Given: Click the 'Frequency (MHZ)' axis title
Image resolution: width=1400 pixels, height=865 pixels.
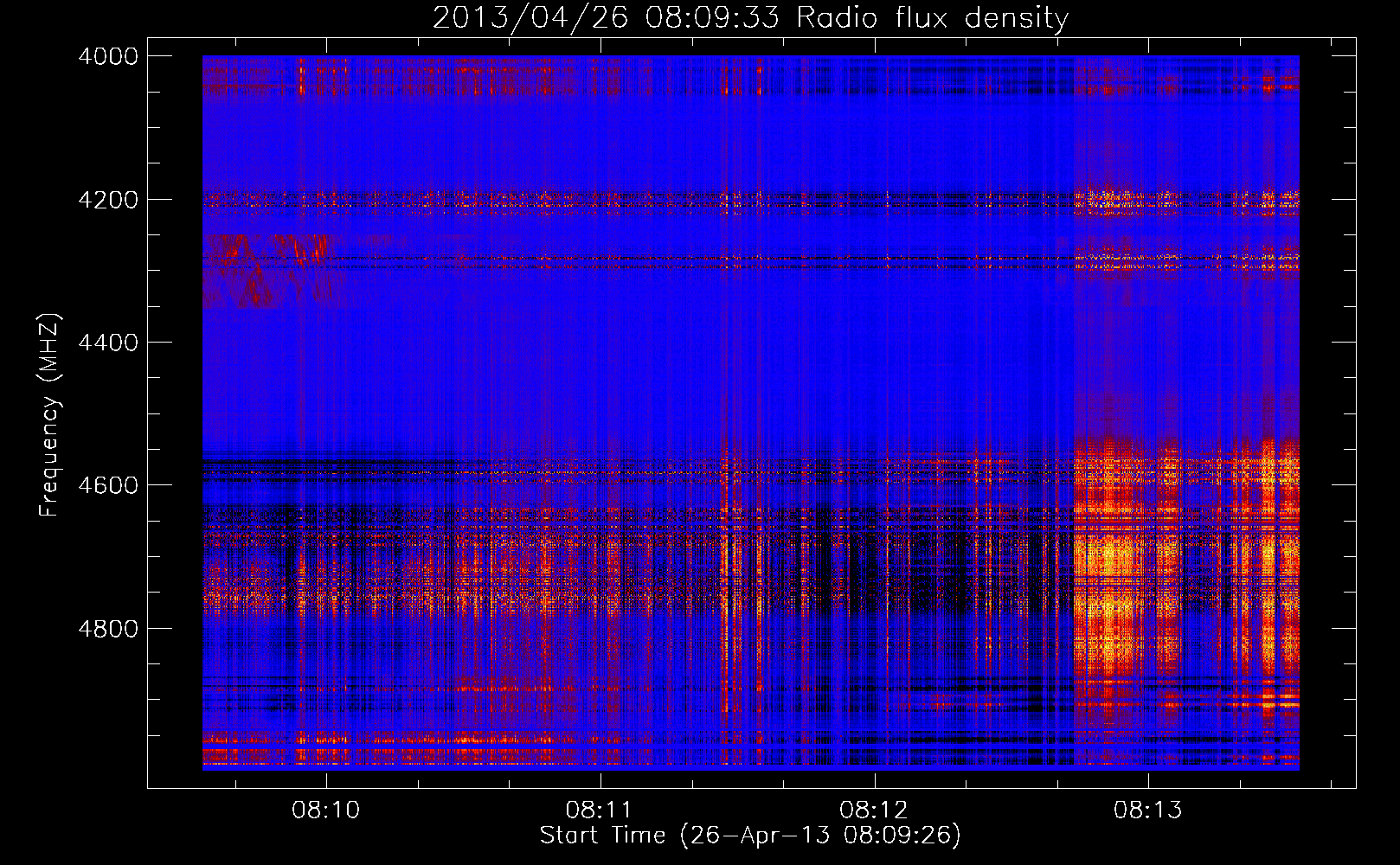Looking at the screenshot, I should 50,415.
